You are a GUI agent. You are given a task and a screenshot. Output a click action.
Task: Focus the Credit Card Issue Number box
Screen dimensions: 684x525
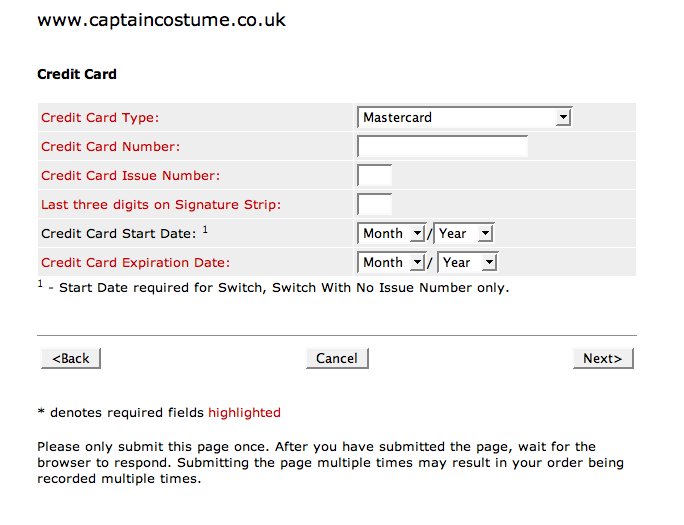[374, 176]
